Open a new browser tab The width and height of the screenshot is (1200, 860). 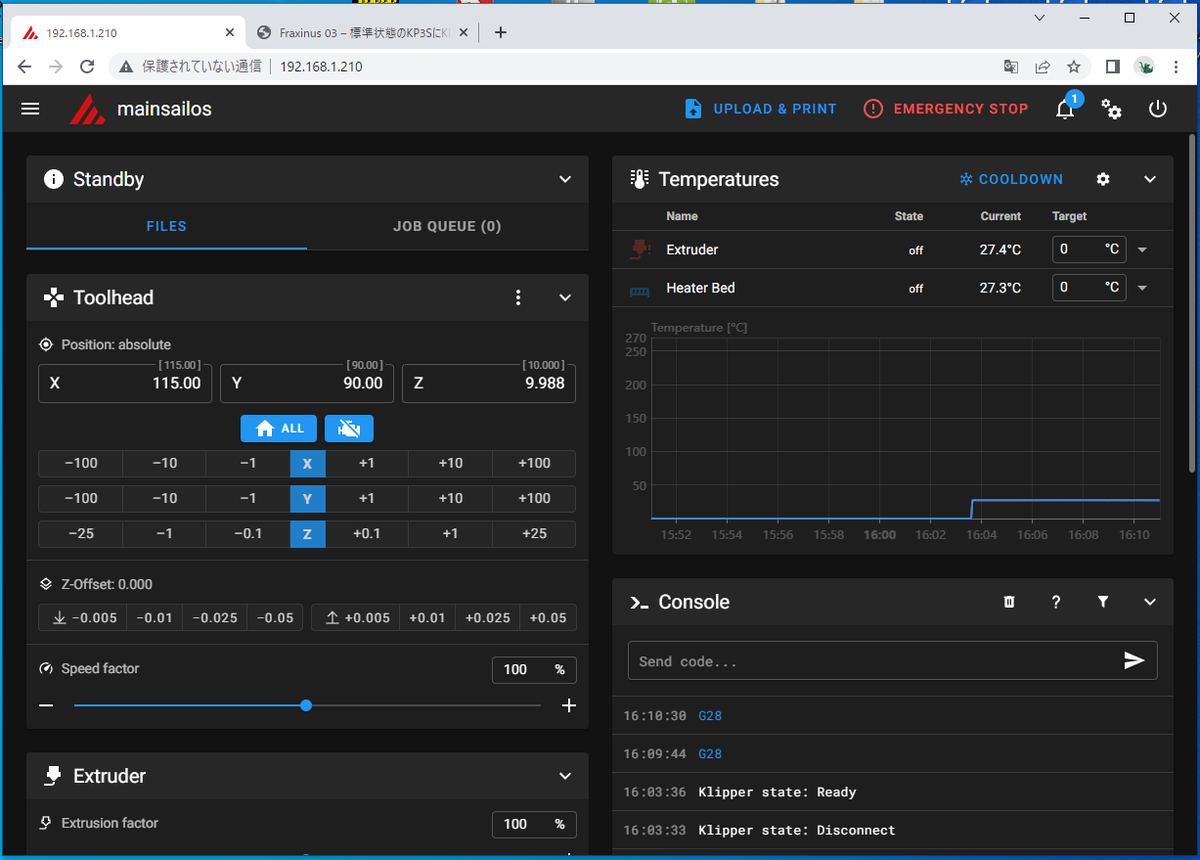(x=501, y=33)
